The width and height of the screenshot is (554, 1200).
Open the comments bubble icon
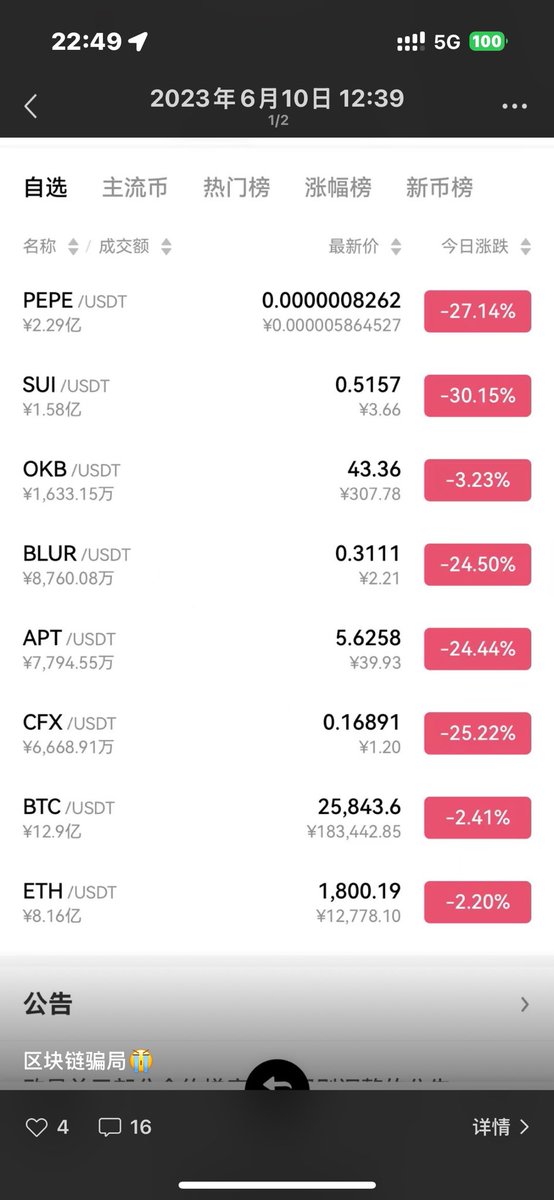(110, 1128)
